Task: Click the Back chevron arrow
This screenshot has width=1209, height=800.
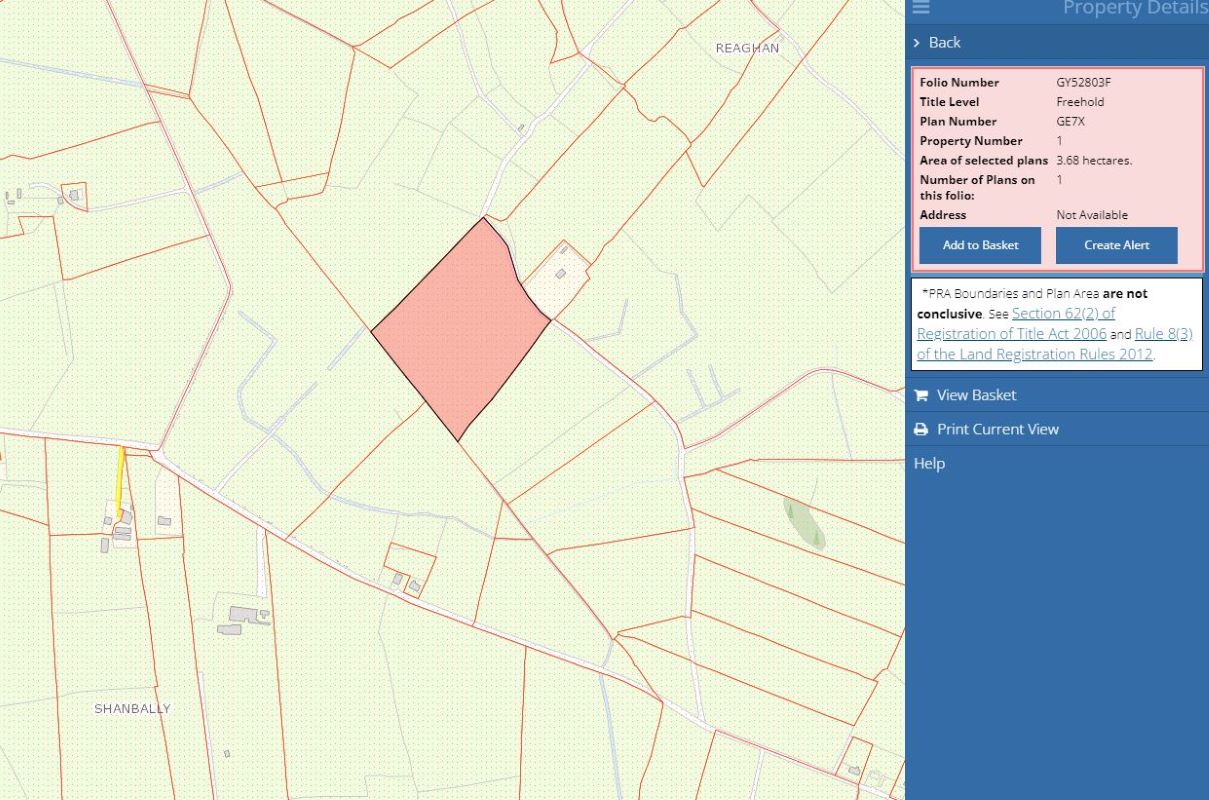Action: pyautogui.click(x=916, y=42)
